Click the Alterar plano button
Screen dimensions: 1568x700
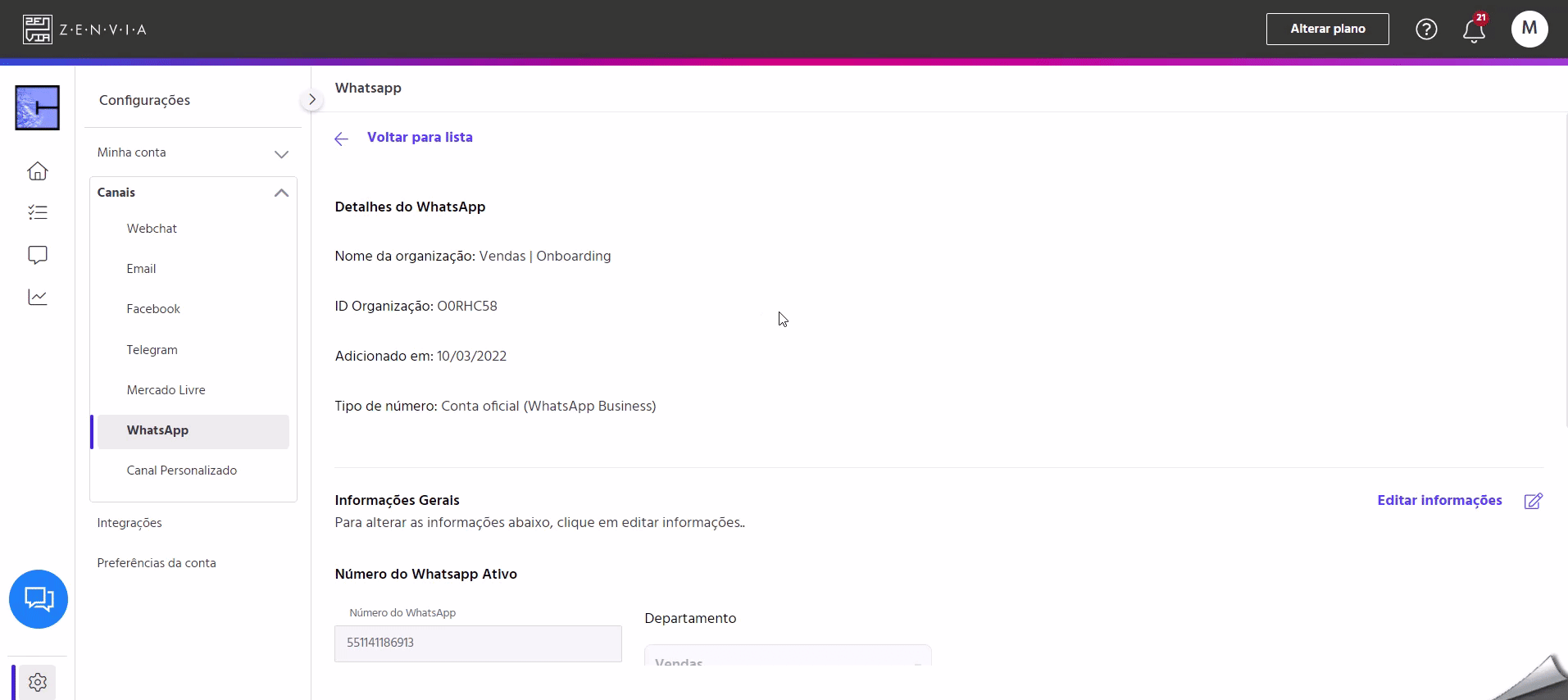click(1328, 29)
